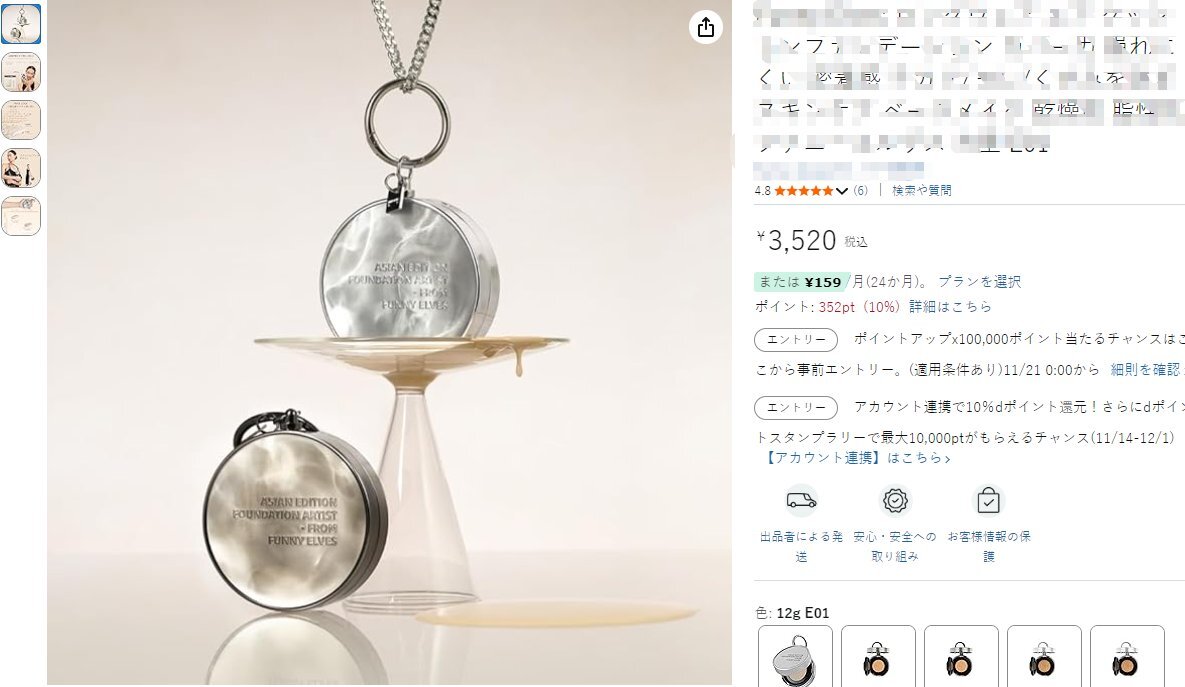Select the fifth thumbnail in image list
Image resolution: width=1185 pixels, height=687 pixels.
pyautogui.click(x=21, y=216)
